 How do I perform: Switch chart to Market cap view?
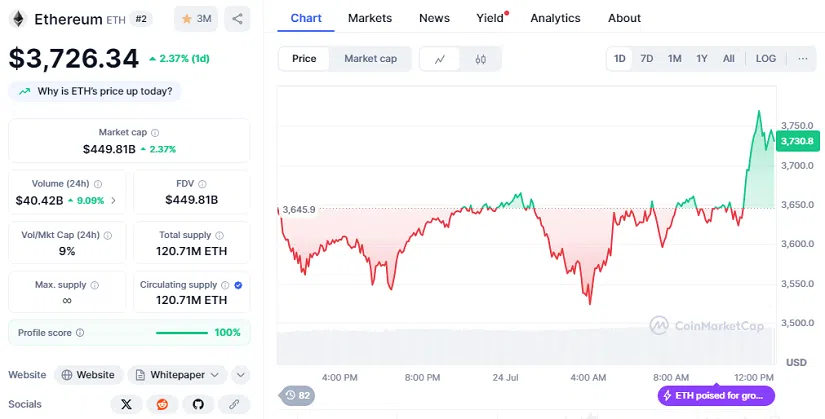click(370, 59)
